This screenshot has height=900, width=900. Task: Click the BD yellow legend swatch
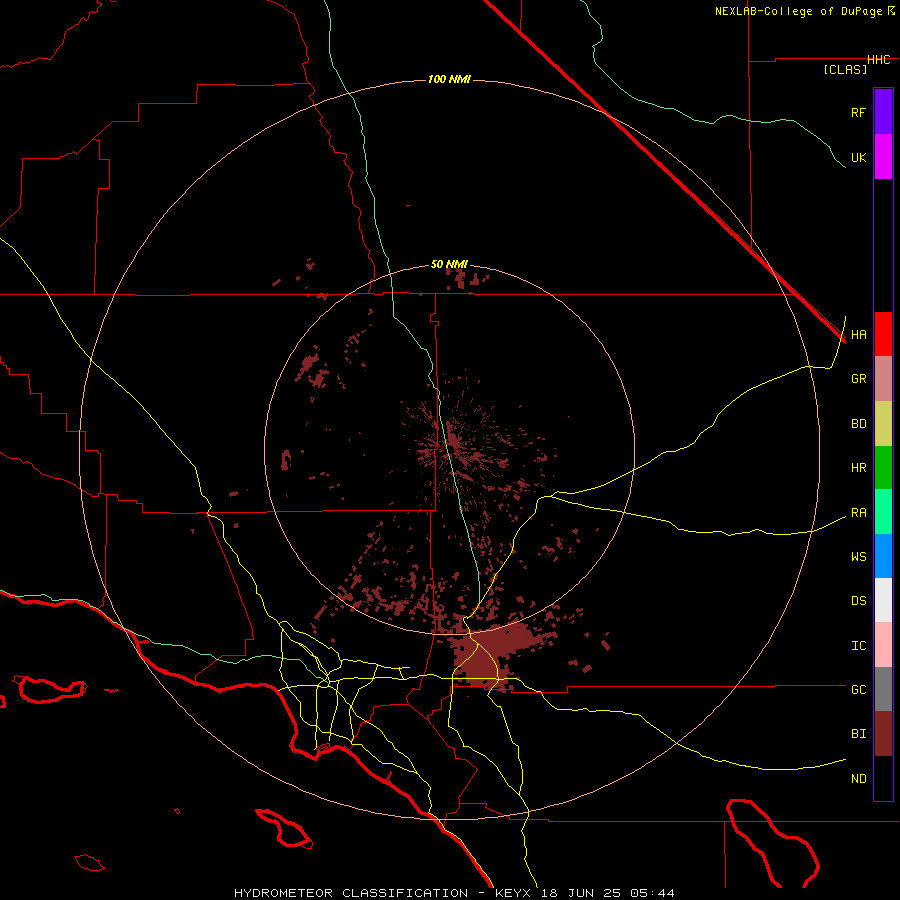[883, 424]
